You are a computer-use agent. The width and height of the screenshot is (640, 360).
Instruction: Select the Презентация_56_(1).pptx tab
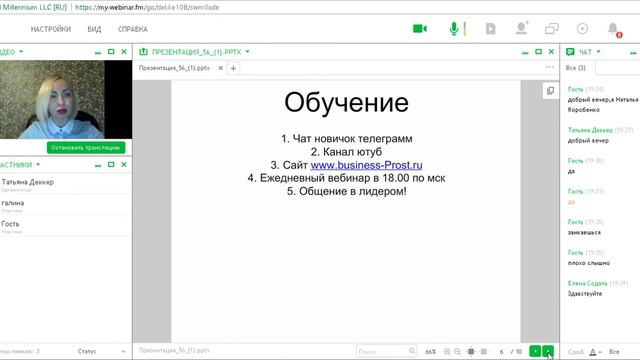[174, 68]
